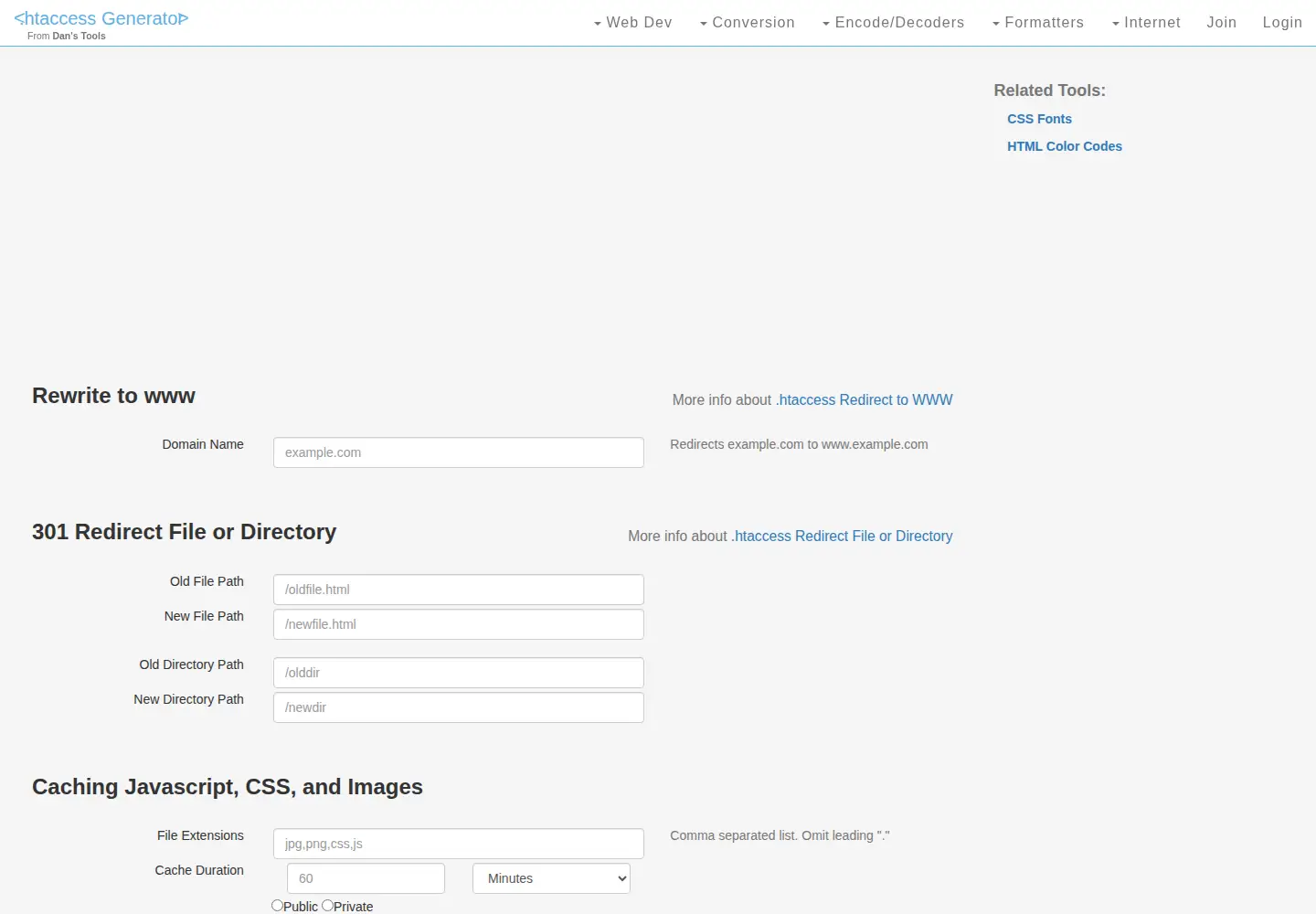Screen dimensions: 1316x914
Task: Focus the New File Path field
Action: pyautogui.click(x=459, y=624)
